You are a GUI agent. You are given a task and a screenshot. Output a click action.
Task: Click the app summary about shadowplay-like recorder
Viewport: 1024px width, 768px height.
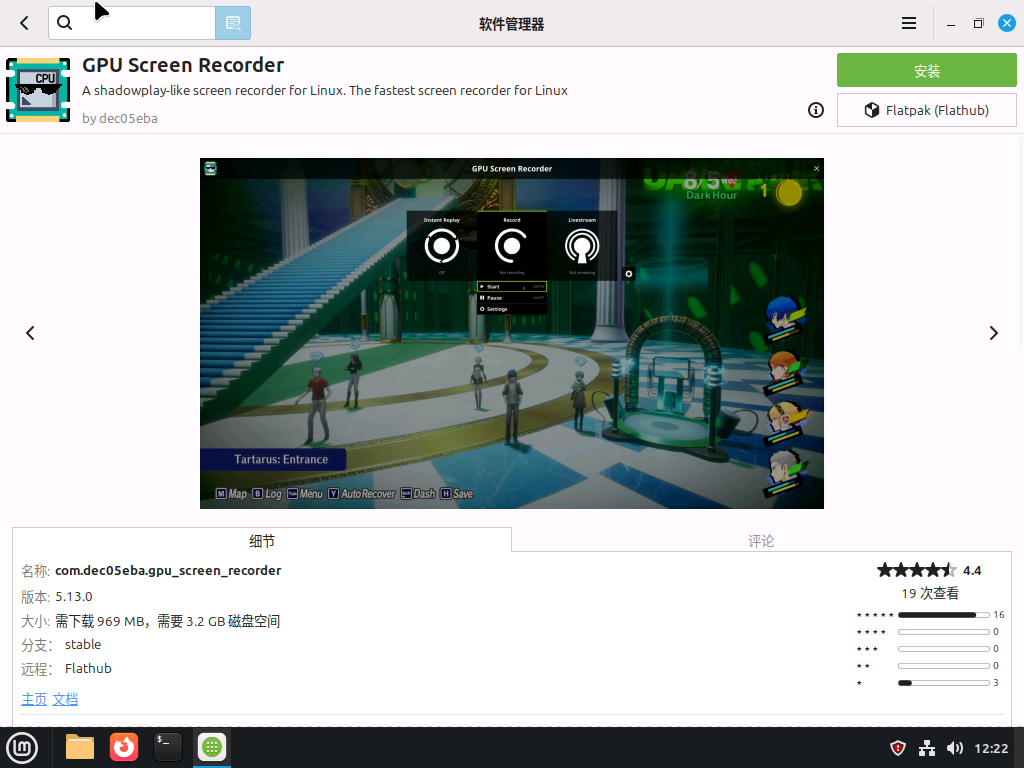[325, 90]
